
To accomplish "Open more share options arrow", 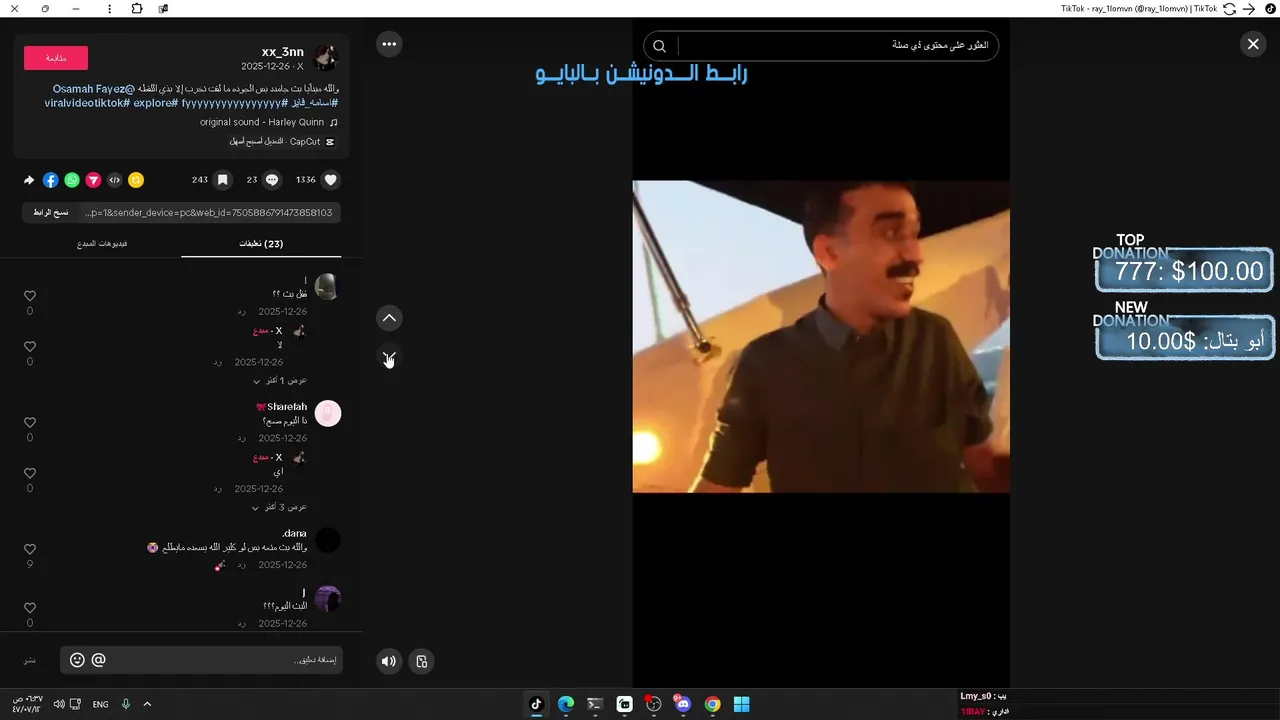I will pyautogui.click(x=29, y=180).
